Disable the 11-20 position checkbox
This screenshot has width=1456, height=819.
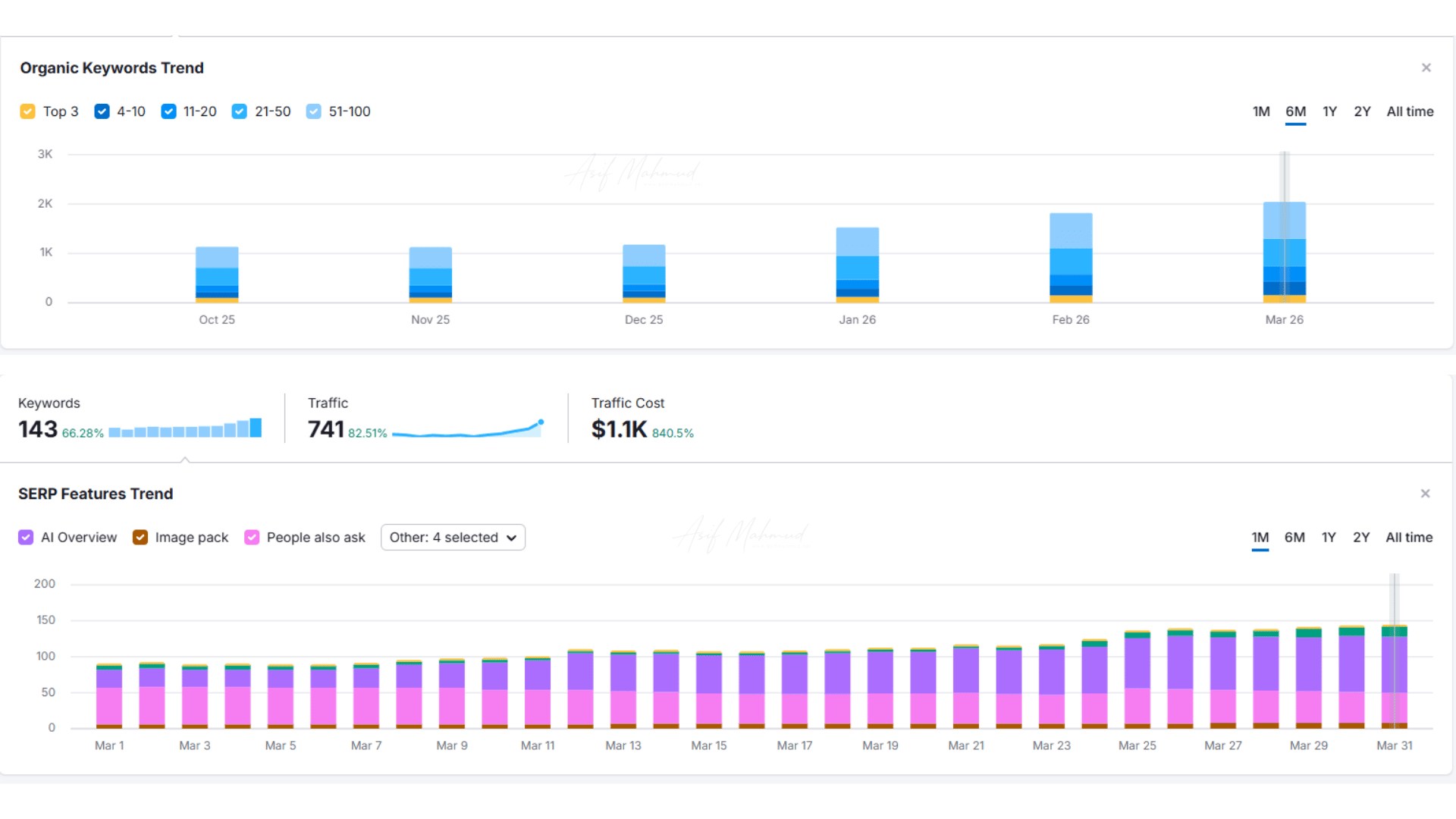168,111
